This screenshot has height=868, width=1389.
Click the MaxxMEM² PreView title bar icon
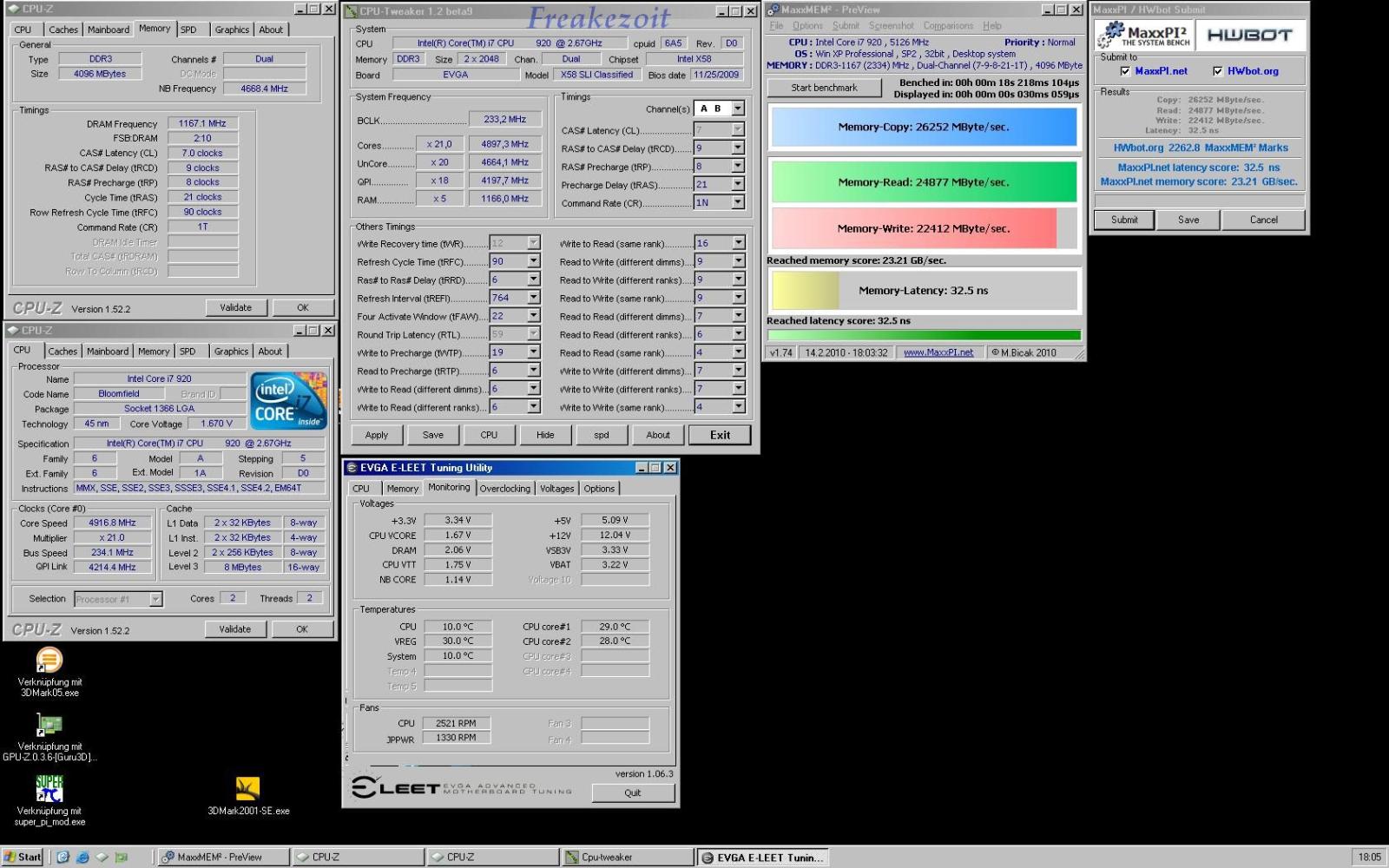click(773, 10)
